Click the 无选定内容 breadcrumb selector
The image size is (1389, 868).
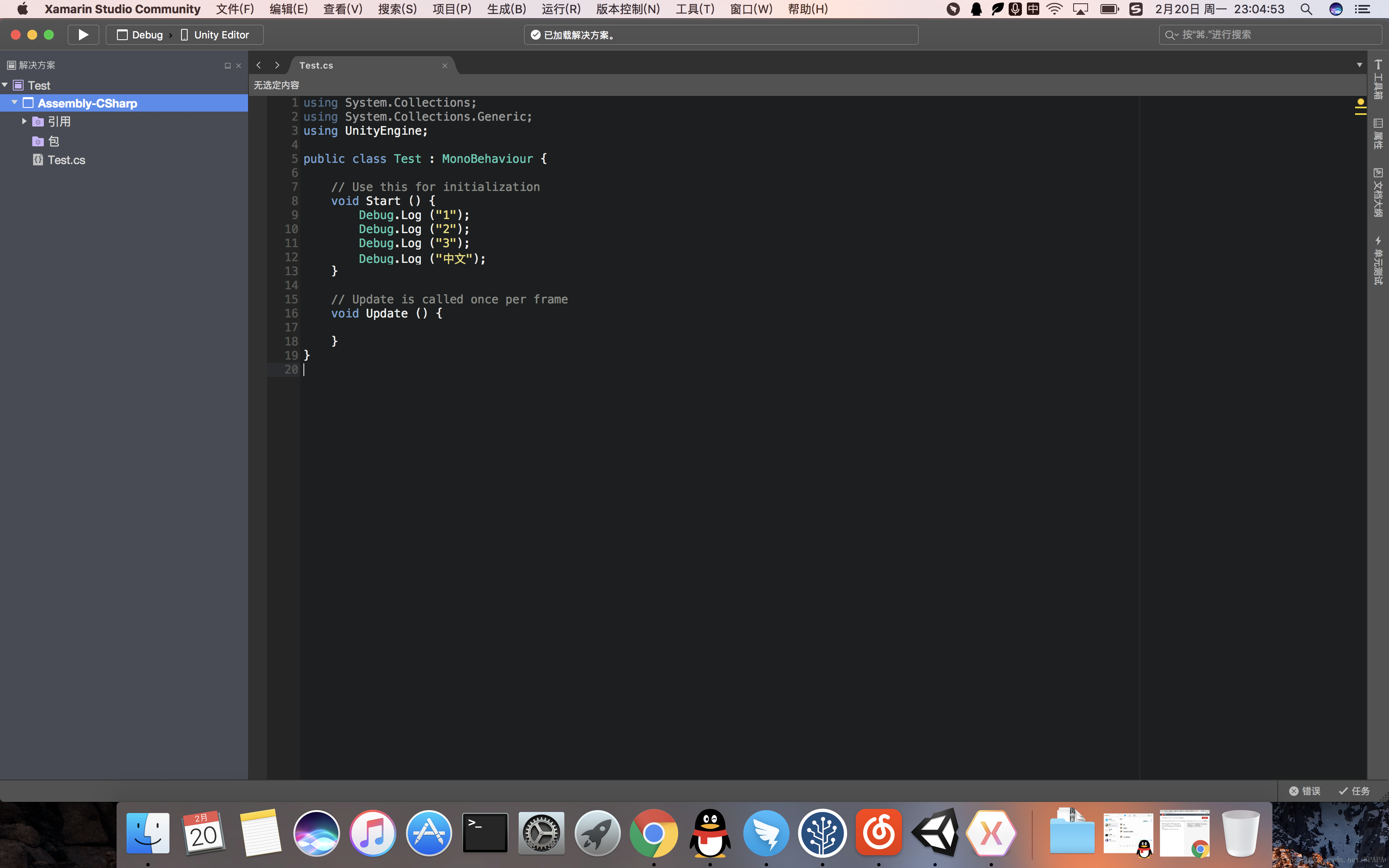coord(277,85)
